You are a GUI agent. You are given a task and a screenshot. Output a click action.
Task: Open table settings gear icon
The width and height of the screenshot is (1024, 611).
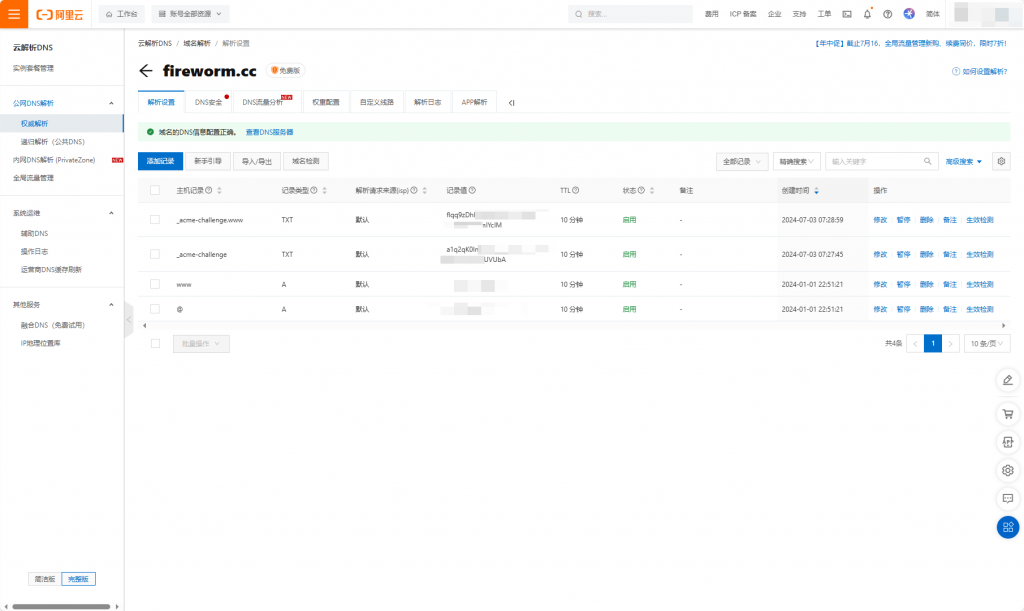click(1002, 161)
